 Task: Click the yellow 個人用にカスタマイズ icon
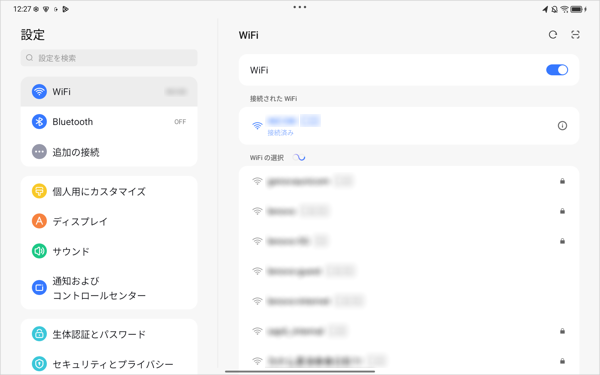point(39,191)
